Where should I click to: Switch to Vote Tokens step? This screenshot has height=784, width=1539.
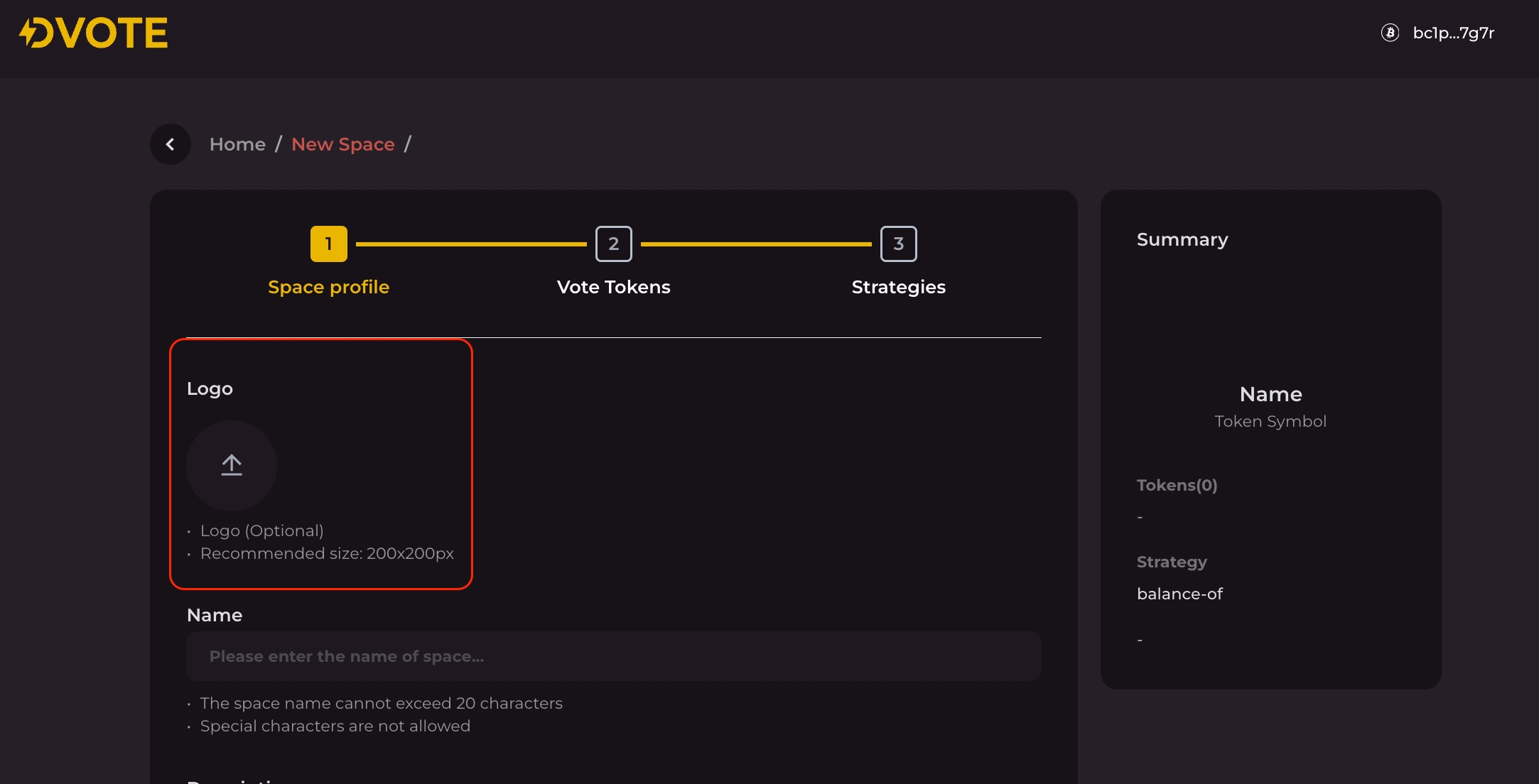coord(613,287)
